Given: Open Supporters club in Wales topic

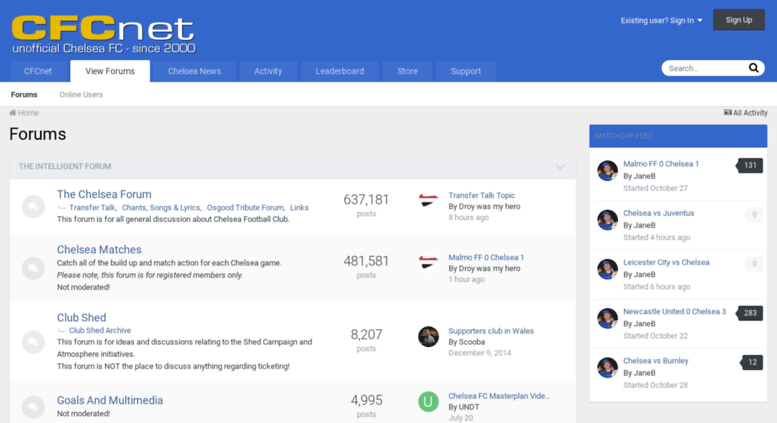Looking at the screenshot, I should click(491, 331).
